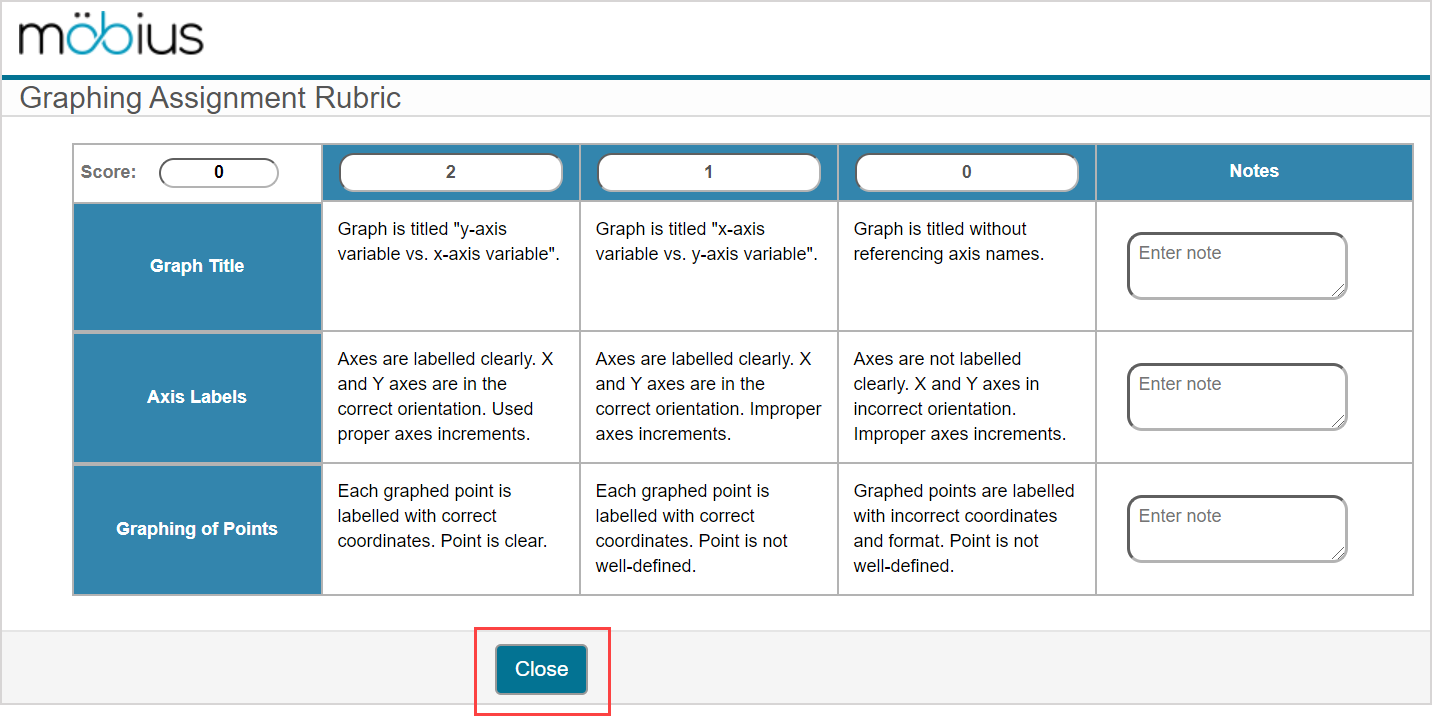Image resolution: width=1432 pixels, height=716 pixels.
Task: Award 0 points for Graph Title criterion
Action: 966,266
